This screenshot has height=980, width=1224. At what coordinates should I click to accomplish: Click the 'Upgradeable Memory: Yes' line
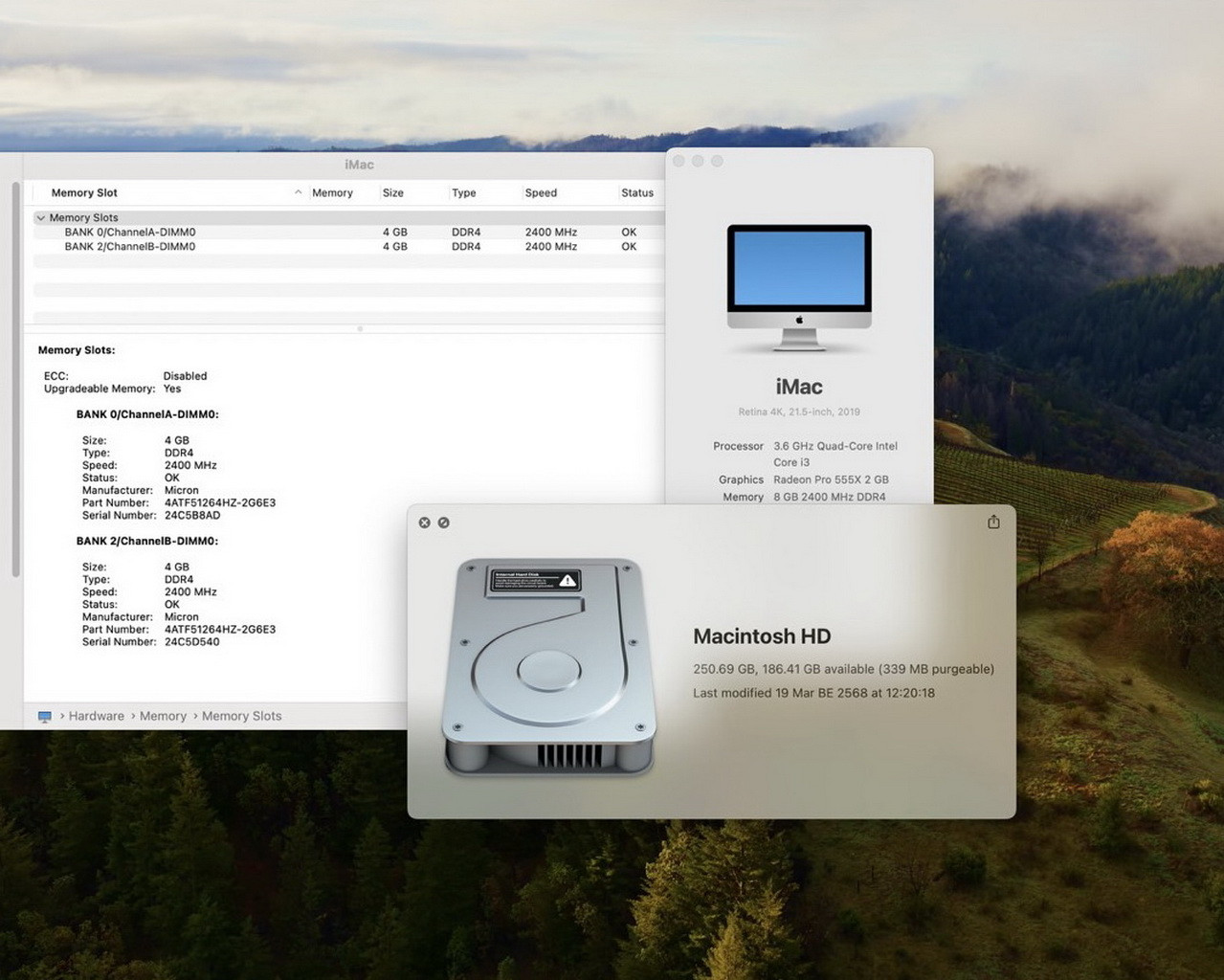coord(112,389)
